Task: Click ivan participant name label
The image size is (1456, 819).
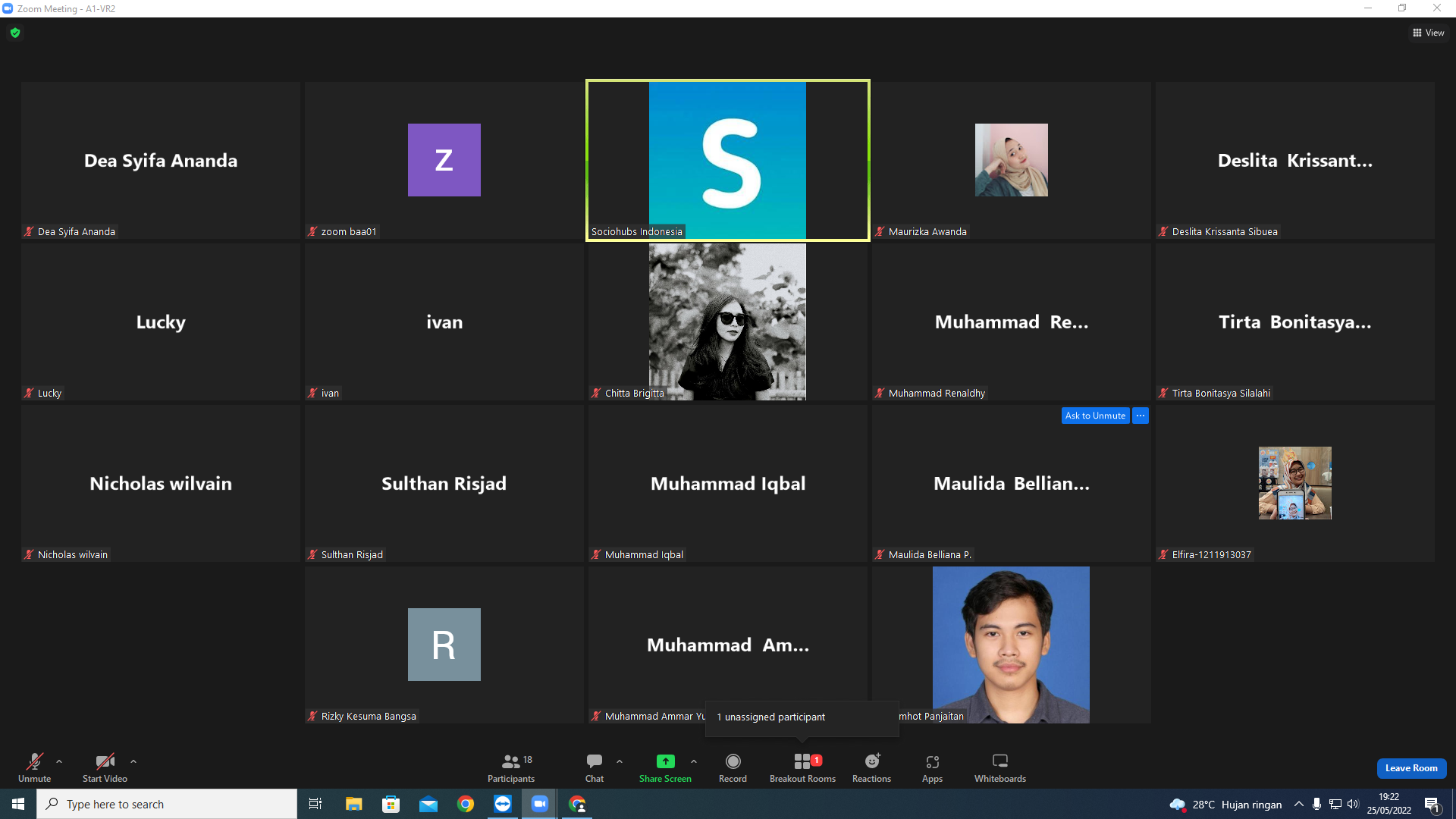Action: [330, 394]
